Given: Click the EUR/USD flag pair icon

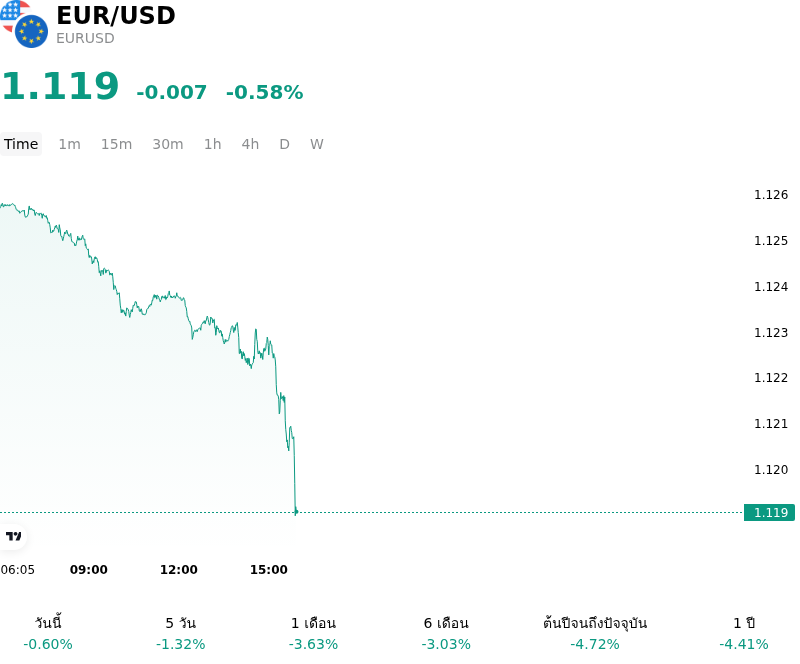Looking at the screenshot, I should point(24,24).
